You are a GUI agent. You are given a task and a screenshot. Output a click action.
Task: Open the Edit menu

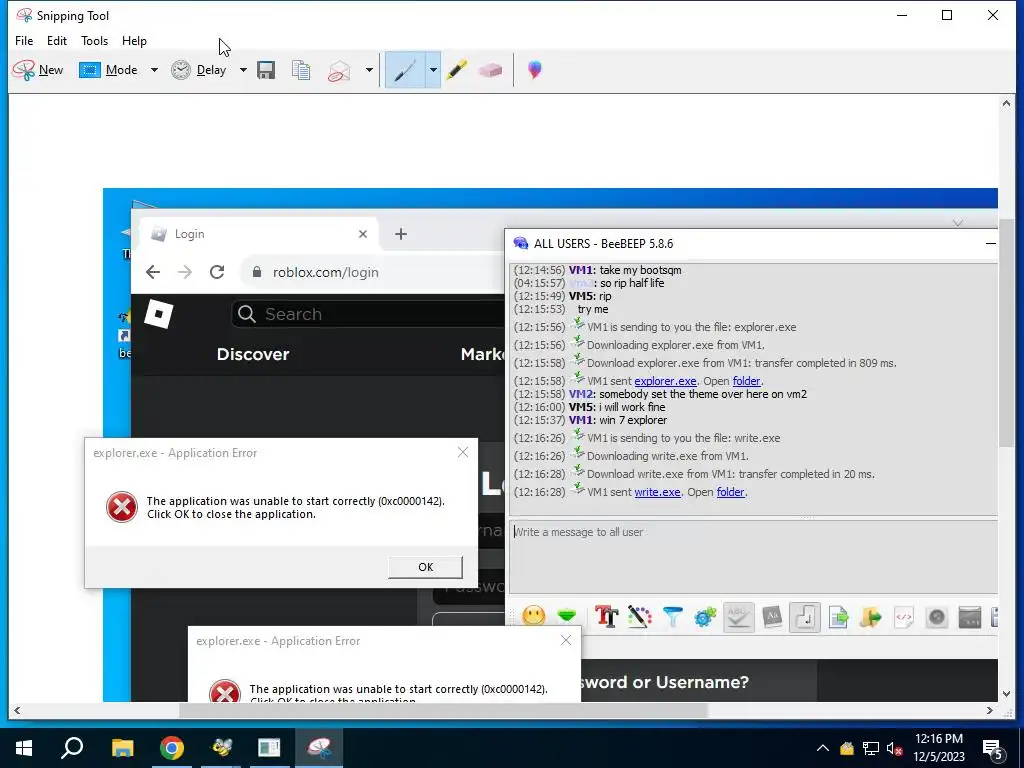click(57, 40)
